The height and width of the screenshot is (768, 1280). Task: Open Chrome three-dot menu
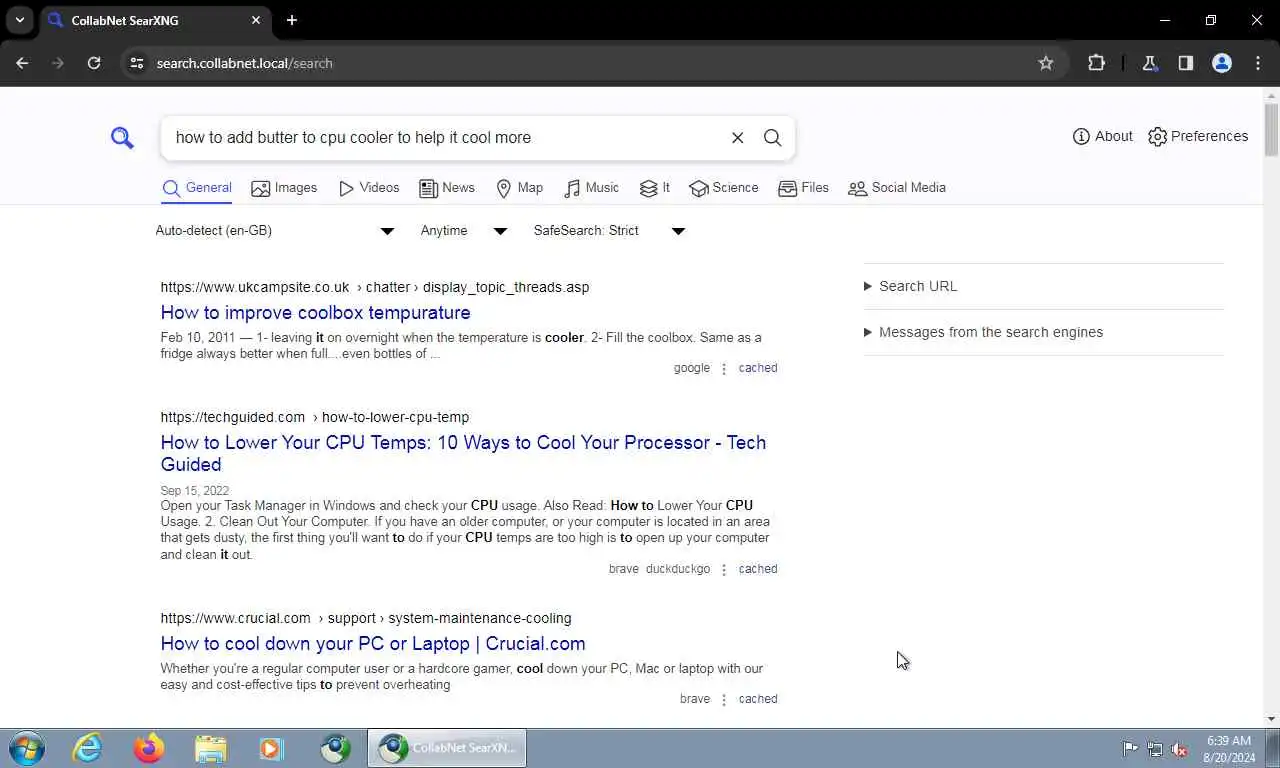pyautogui.click(x=1258, y=63)
